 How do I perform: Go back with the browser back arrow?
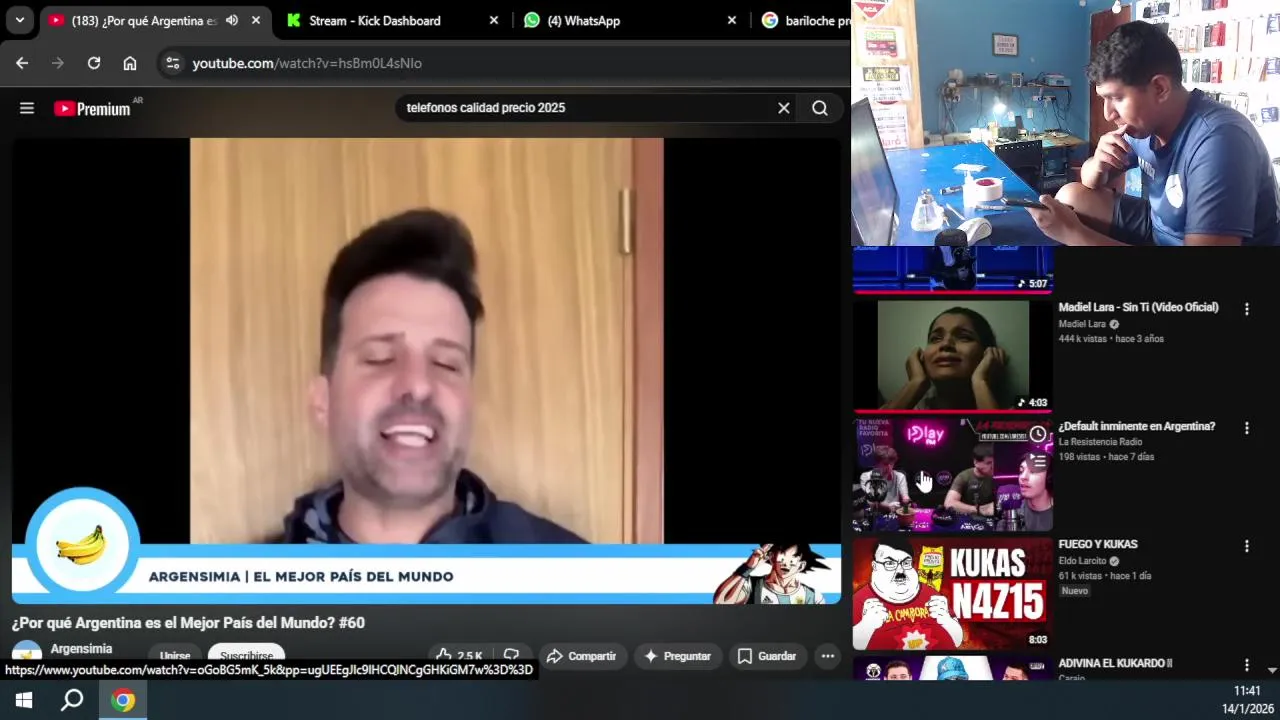click(x=22, y=63)
